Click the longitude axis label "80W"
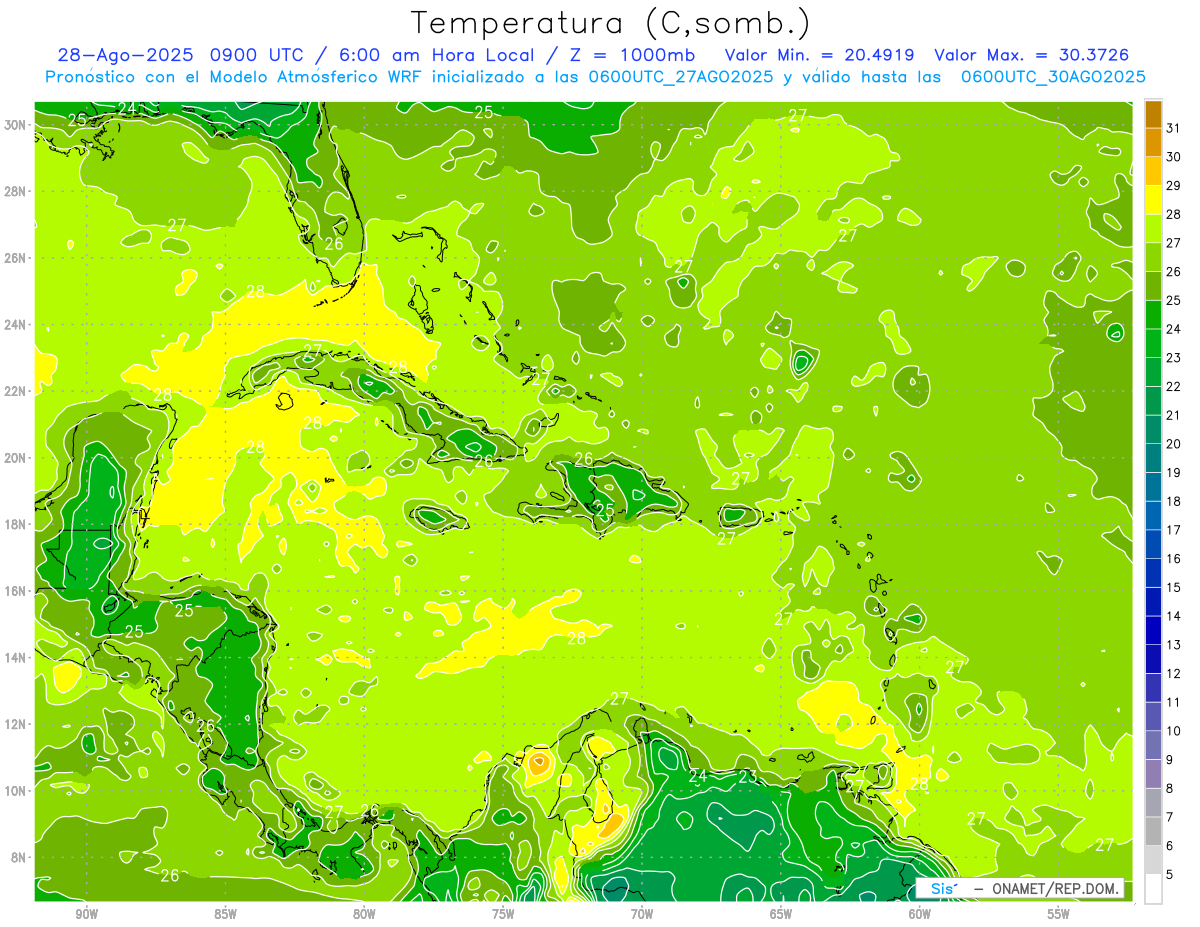This screenshot has width=1200, height=927. tap(364, 913)
